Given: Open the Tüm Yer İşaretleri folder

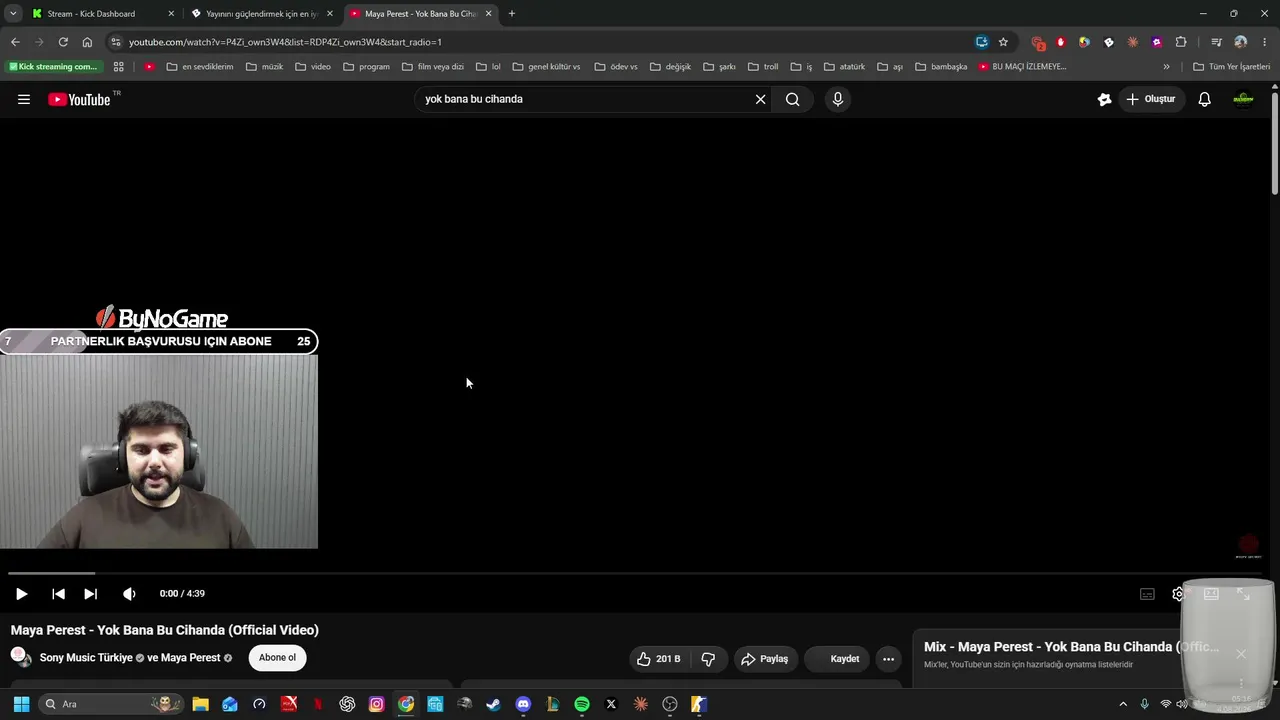Looking at the screenshot, I should [x=1231, y=67].
